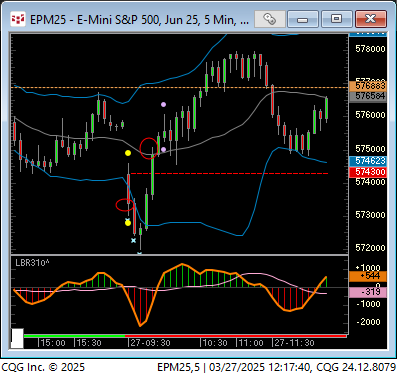Click the pink -319 oscillator value
The image size is (397, 375).
pos(368,292)
